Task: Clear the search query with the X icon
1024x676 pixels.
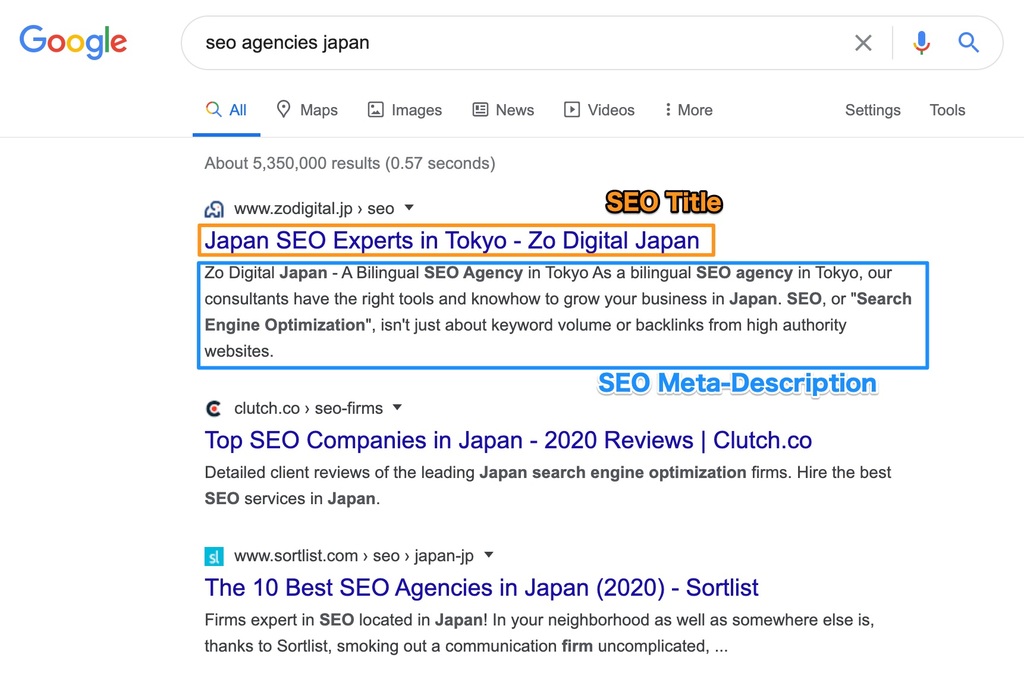Action: 863,42
